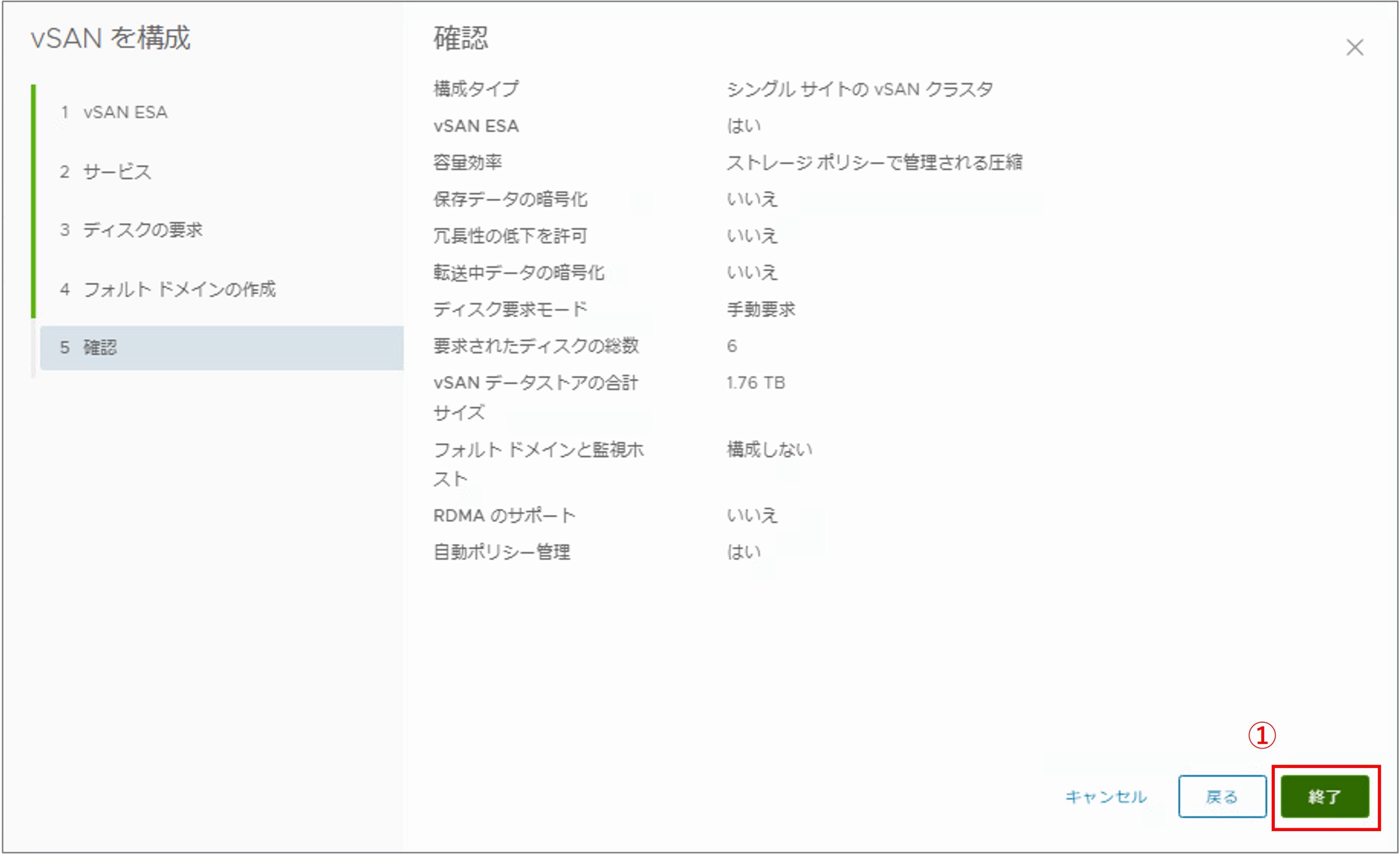
Task: Go to step 4 フォルト ドメインの作成
Action: tap(167, 289)
